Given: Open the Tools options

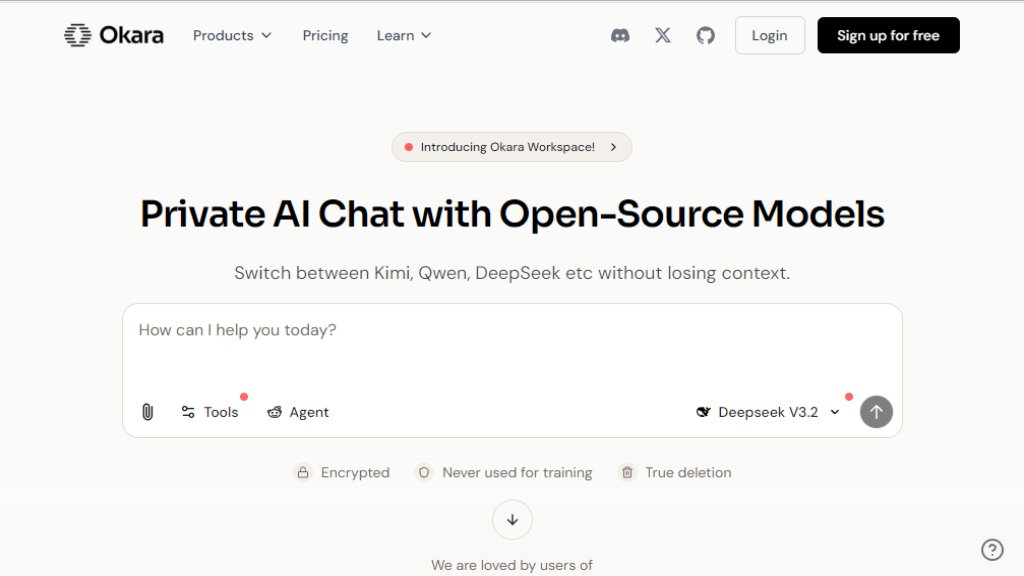Looking at the screenshot, I should click(210, 412).
